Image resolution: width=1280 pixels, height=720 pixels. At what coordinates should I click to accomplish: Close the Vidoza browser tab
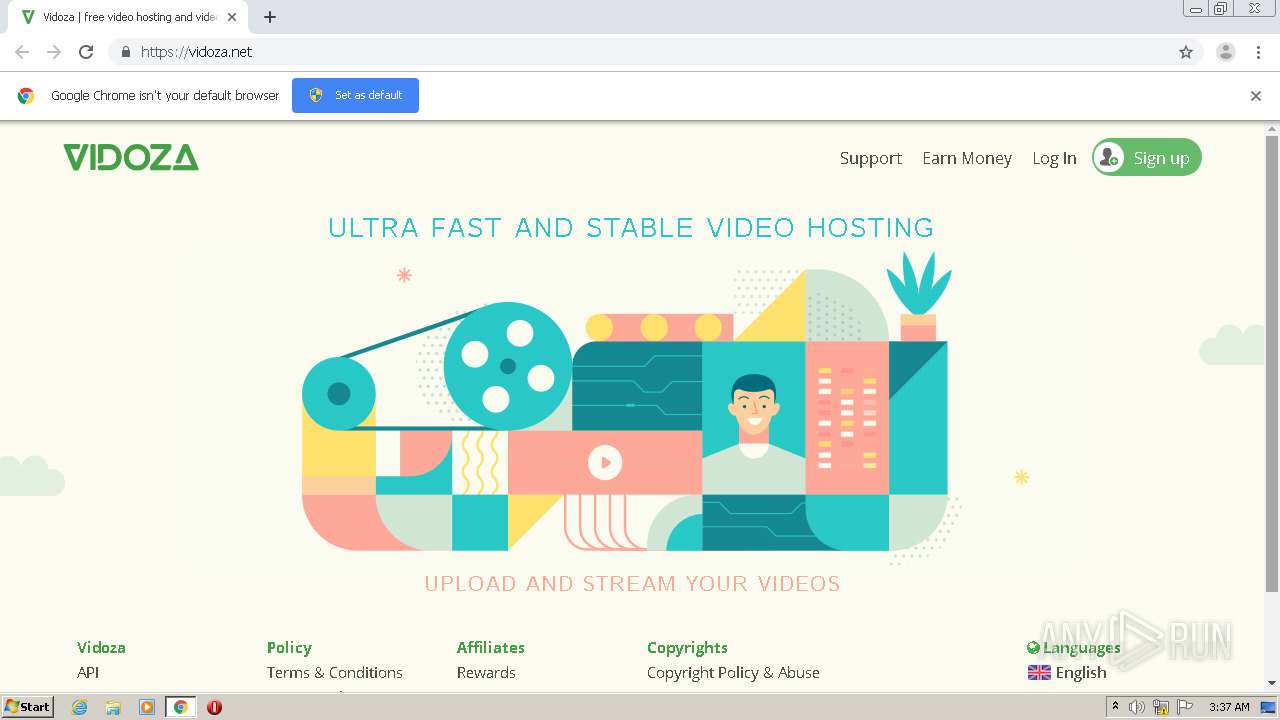[232, 17]
